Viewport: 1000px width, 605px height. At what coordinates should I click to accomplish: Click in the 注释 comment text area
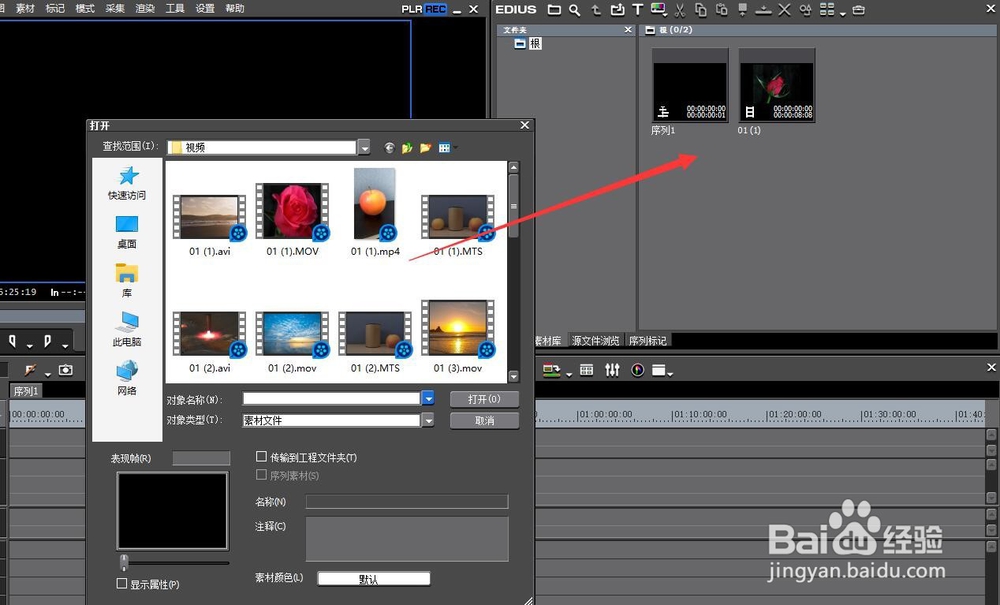[x=407, y=539]
